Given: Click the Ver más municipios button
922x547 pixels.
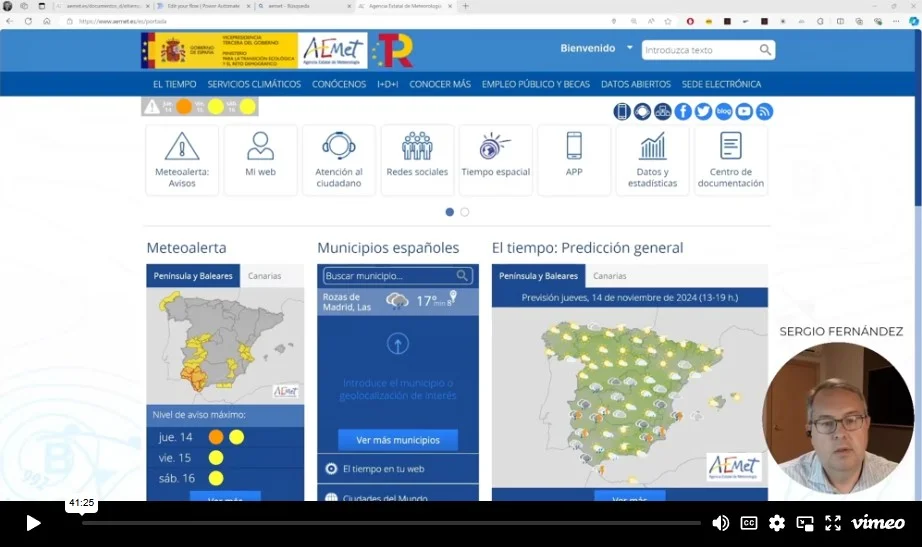Looking at the screenshot, I should (x=397, y=440).
